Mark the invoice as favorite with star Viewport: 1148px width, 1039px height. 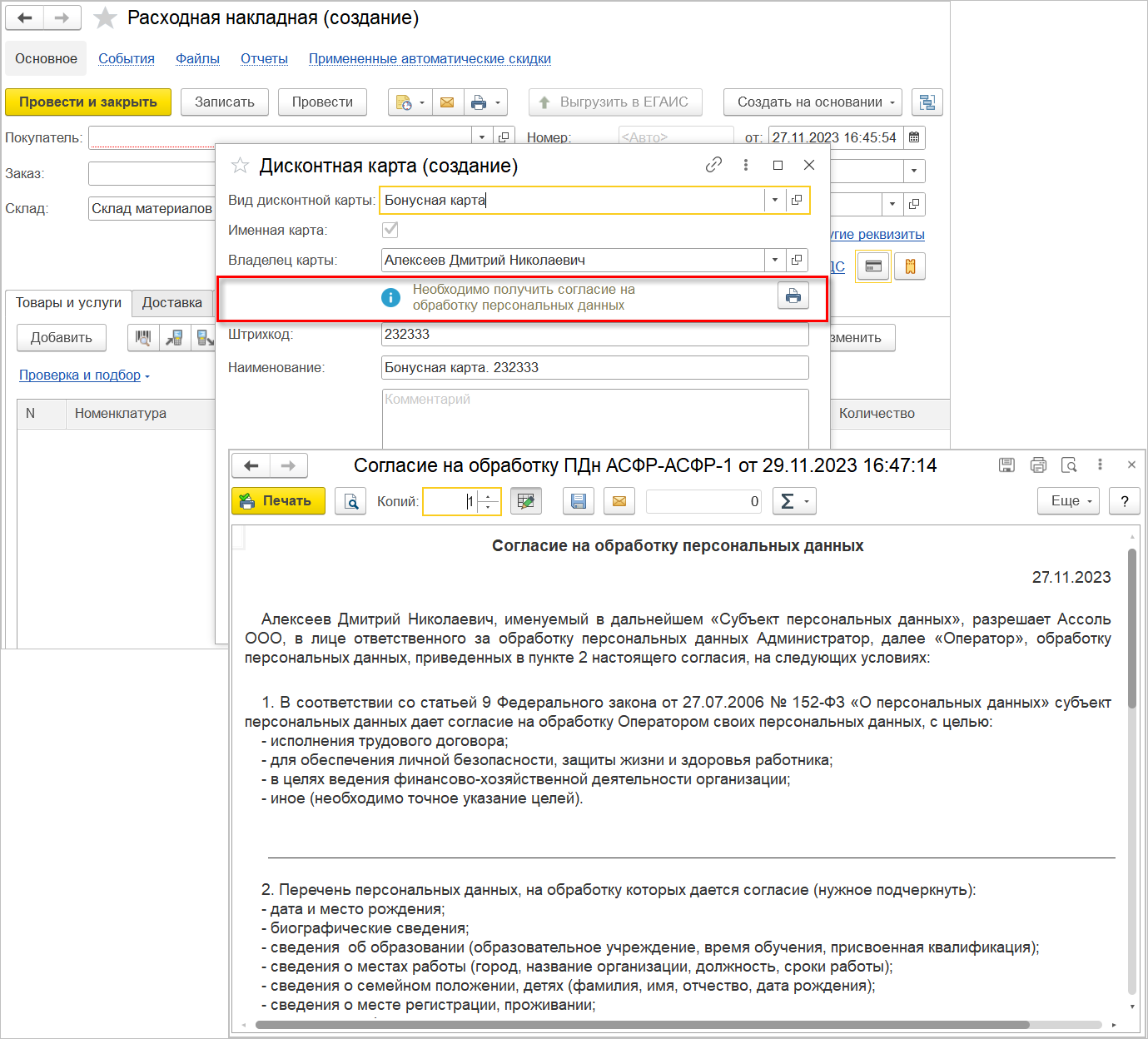[x=105, y=18]
